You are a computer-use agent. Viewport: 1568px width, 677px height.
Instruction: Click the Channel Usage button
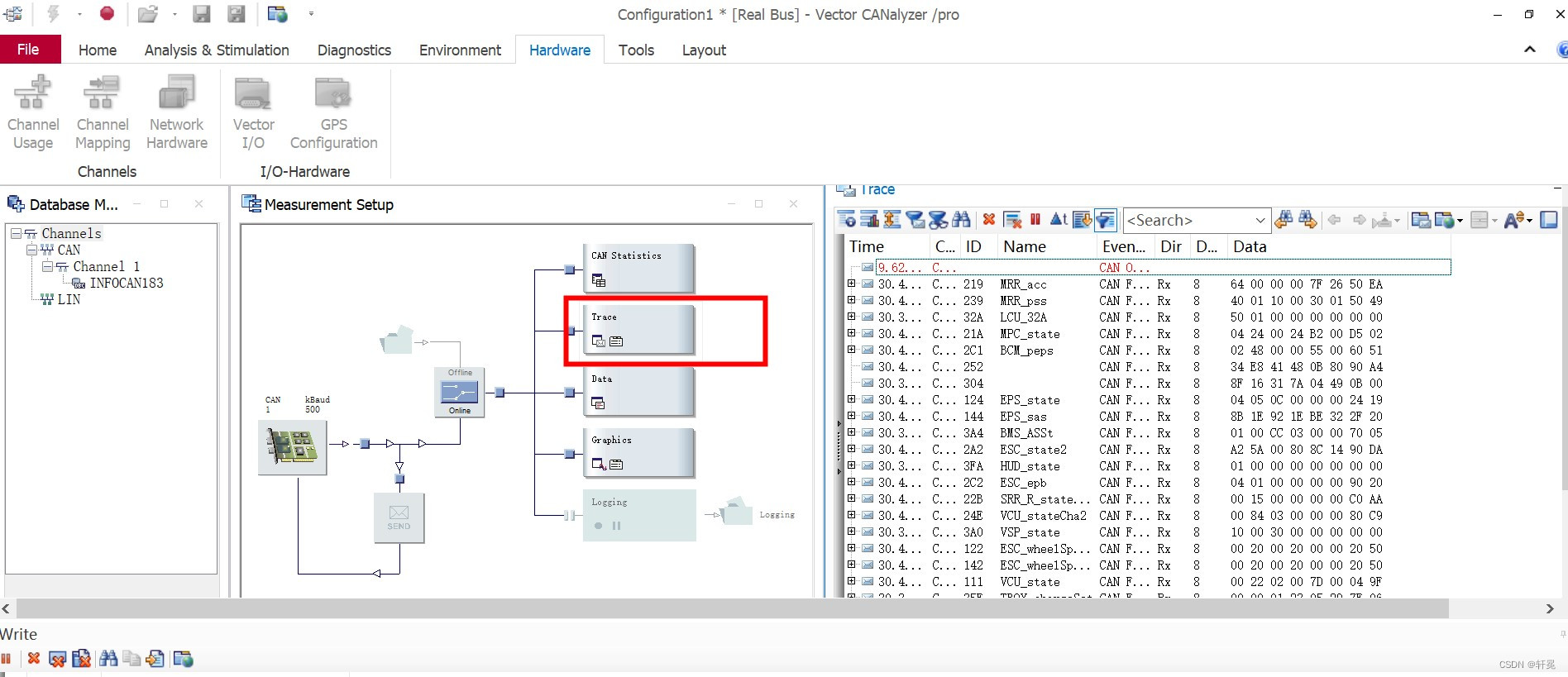pos(33,112)
